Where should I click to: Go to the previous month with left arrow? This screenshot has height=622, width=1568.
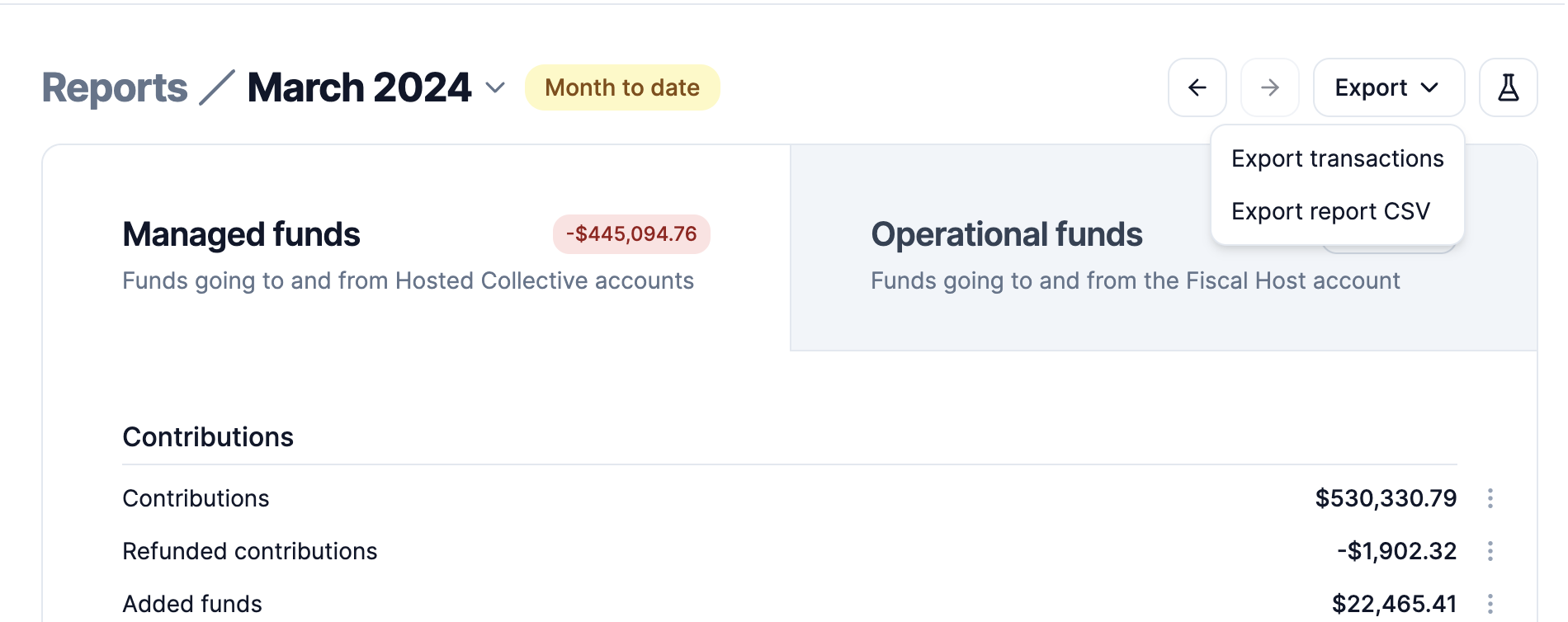1197,87
